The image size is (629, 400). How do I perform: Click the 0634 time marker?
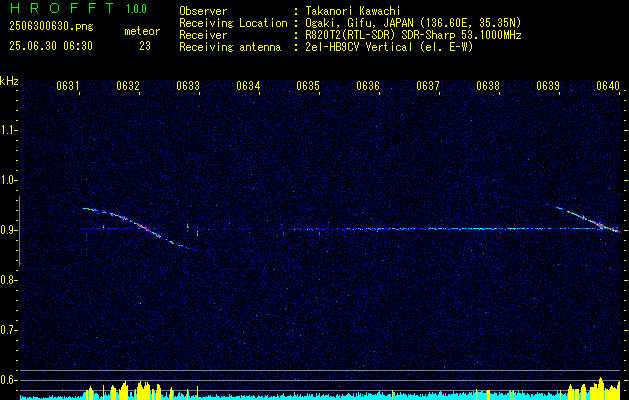click(248, 86)
